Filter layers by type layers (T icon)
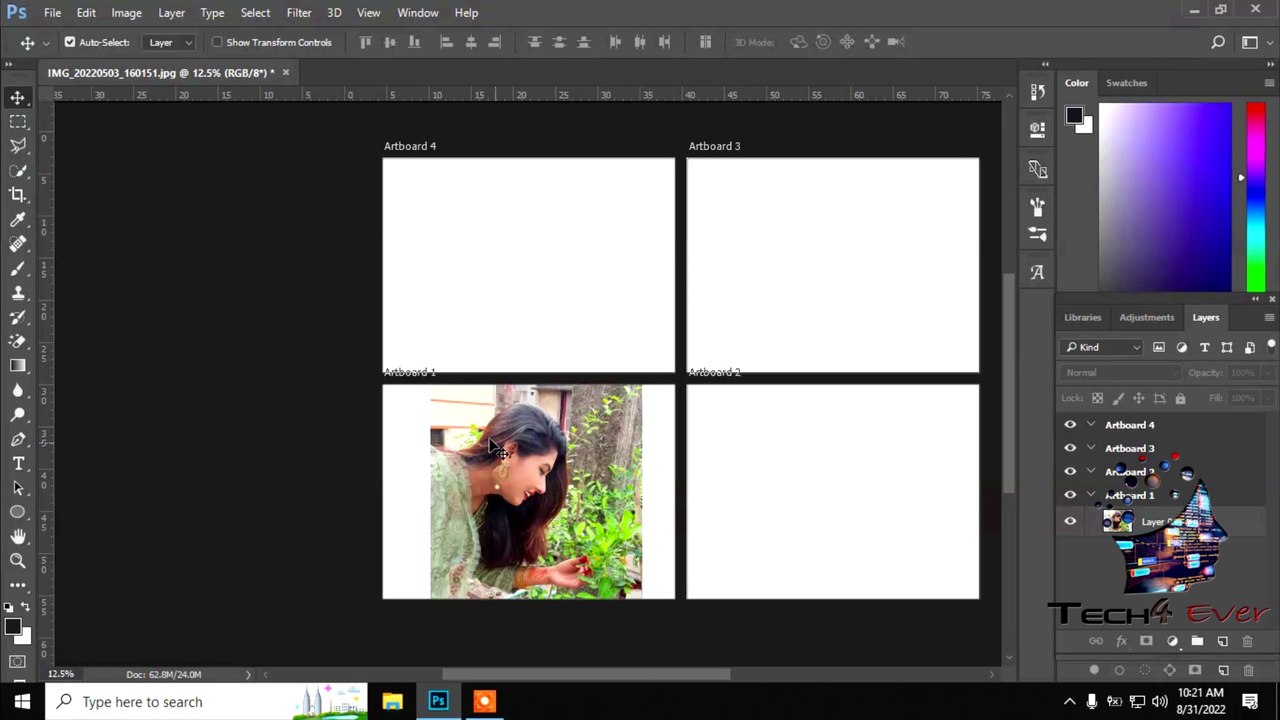 [1204, 347]
